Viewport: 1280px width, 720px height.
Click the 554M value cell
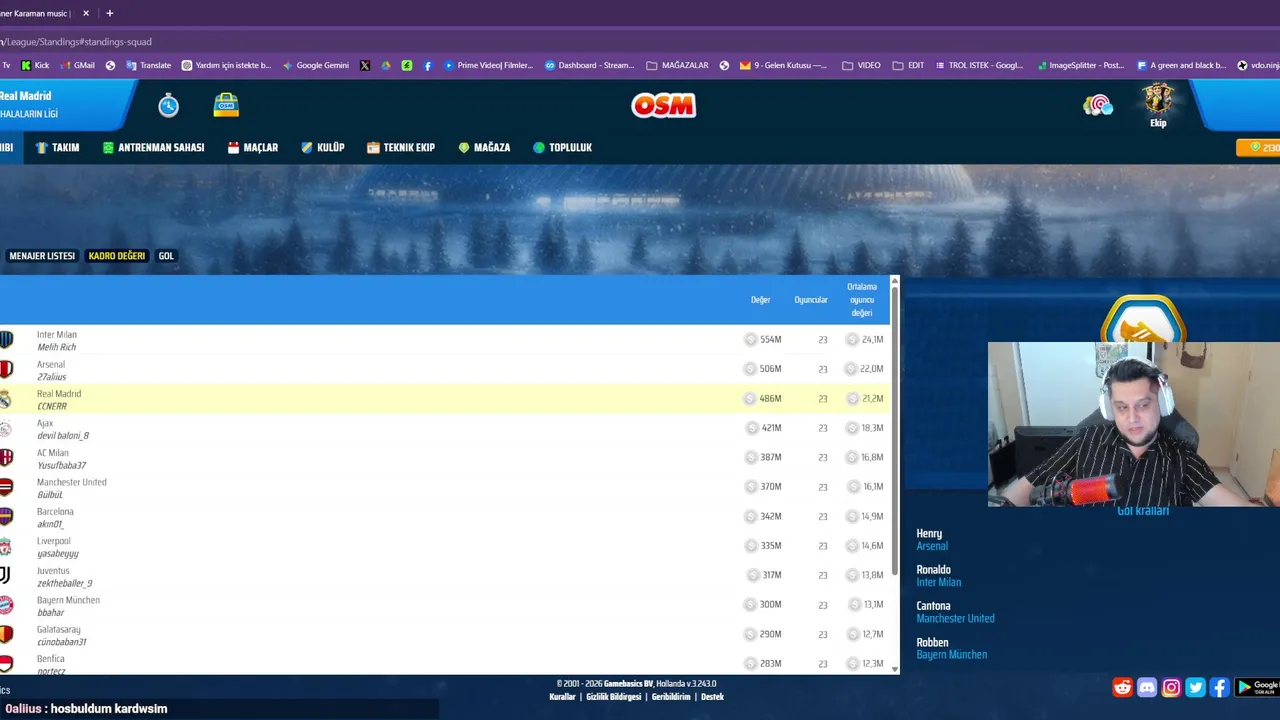(x=763, y=340)
